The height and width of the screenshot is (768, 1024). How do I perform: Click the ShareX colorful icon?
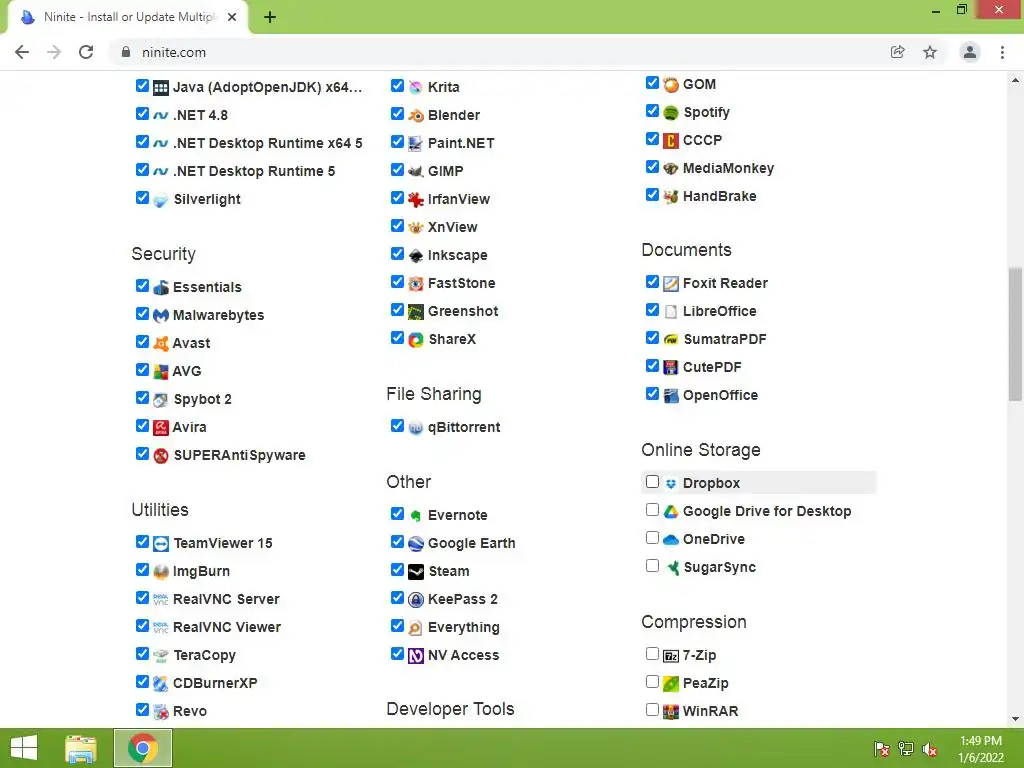click(415, 340)
